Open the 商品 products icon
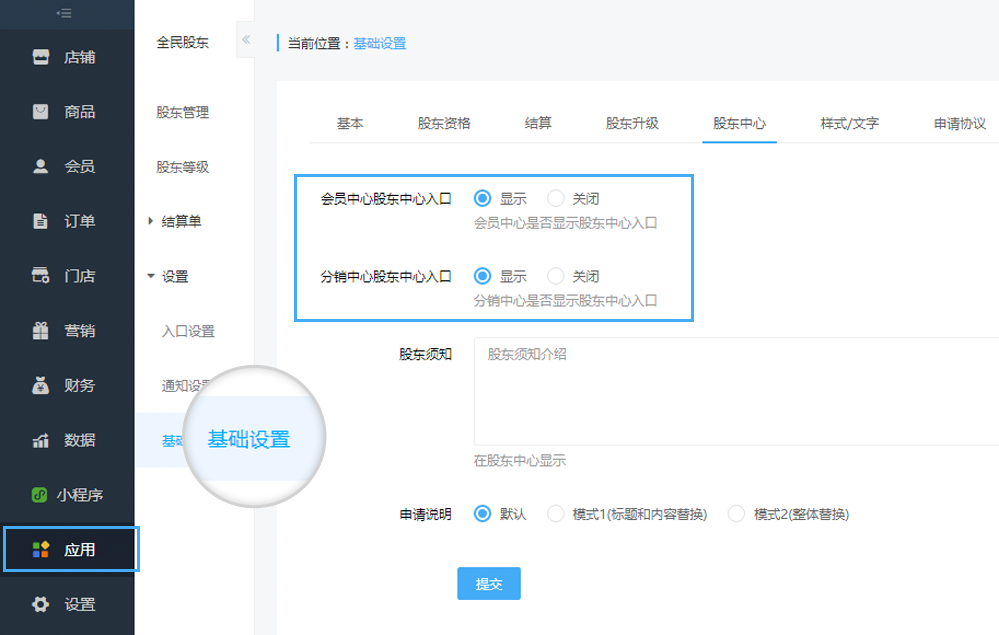Viewport: 999px width, 635px height. (41, 112)
